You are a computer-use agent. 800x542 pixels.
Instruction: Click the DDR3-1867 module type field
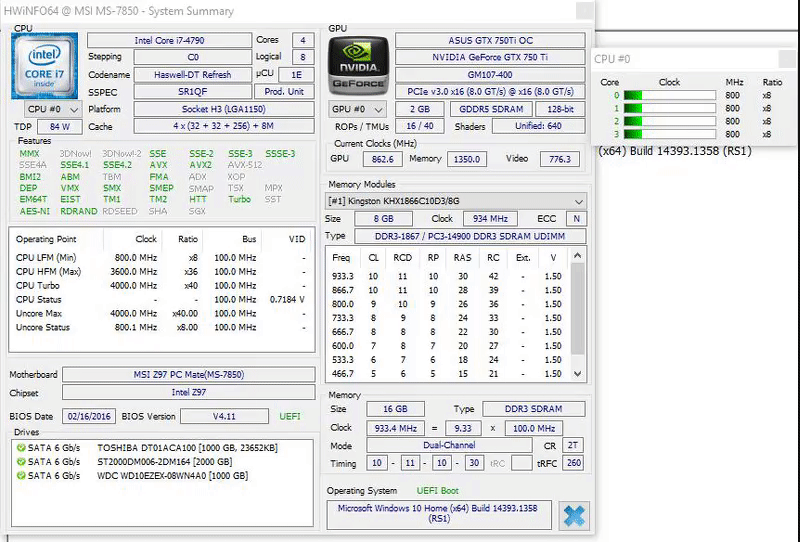click(470, 236)
